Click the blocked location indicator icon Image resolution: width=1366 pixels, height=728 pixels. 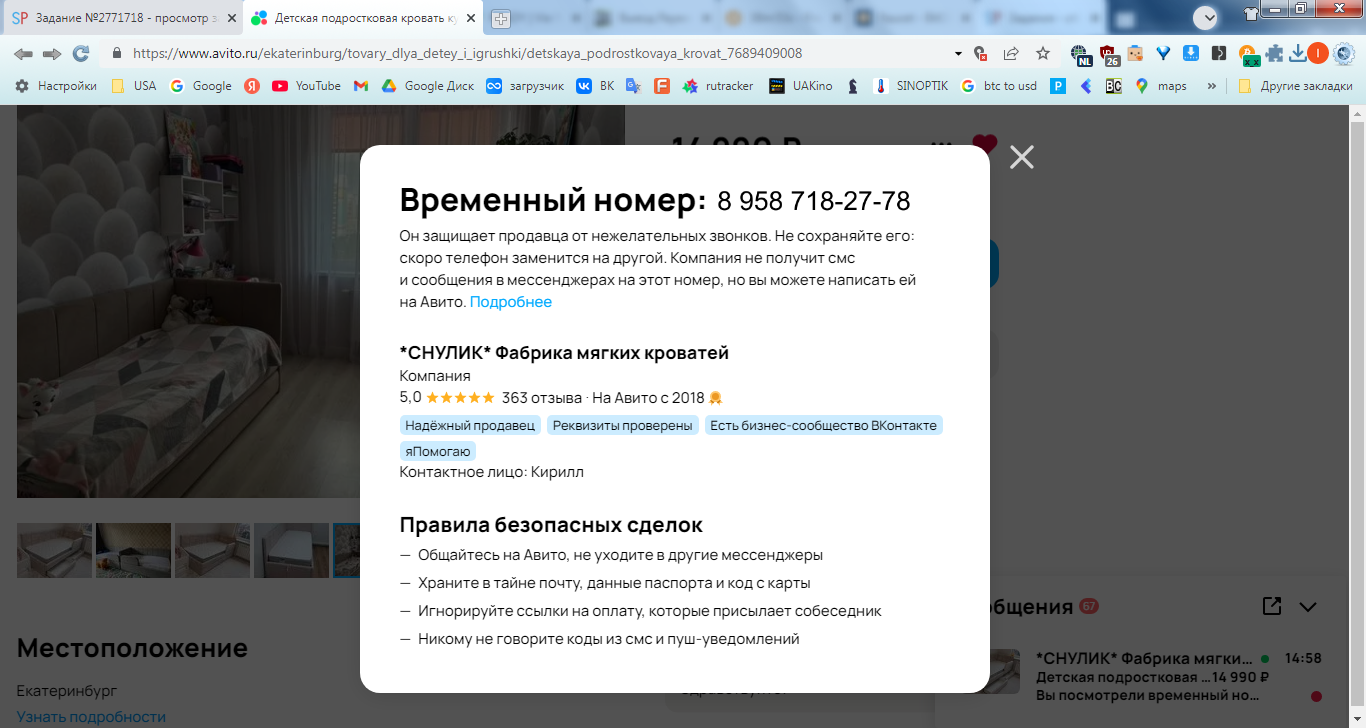pyautogui.click(x=980, y=53)
